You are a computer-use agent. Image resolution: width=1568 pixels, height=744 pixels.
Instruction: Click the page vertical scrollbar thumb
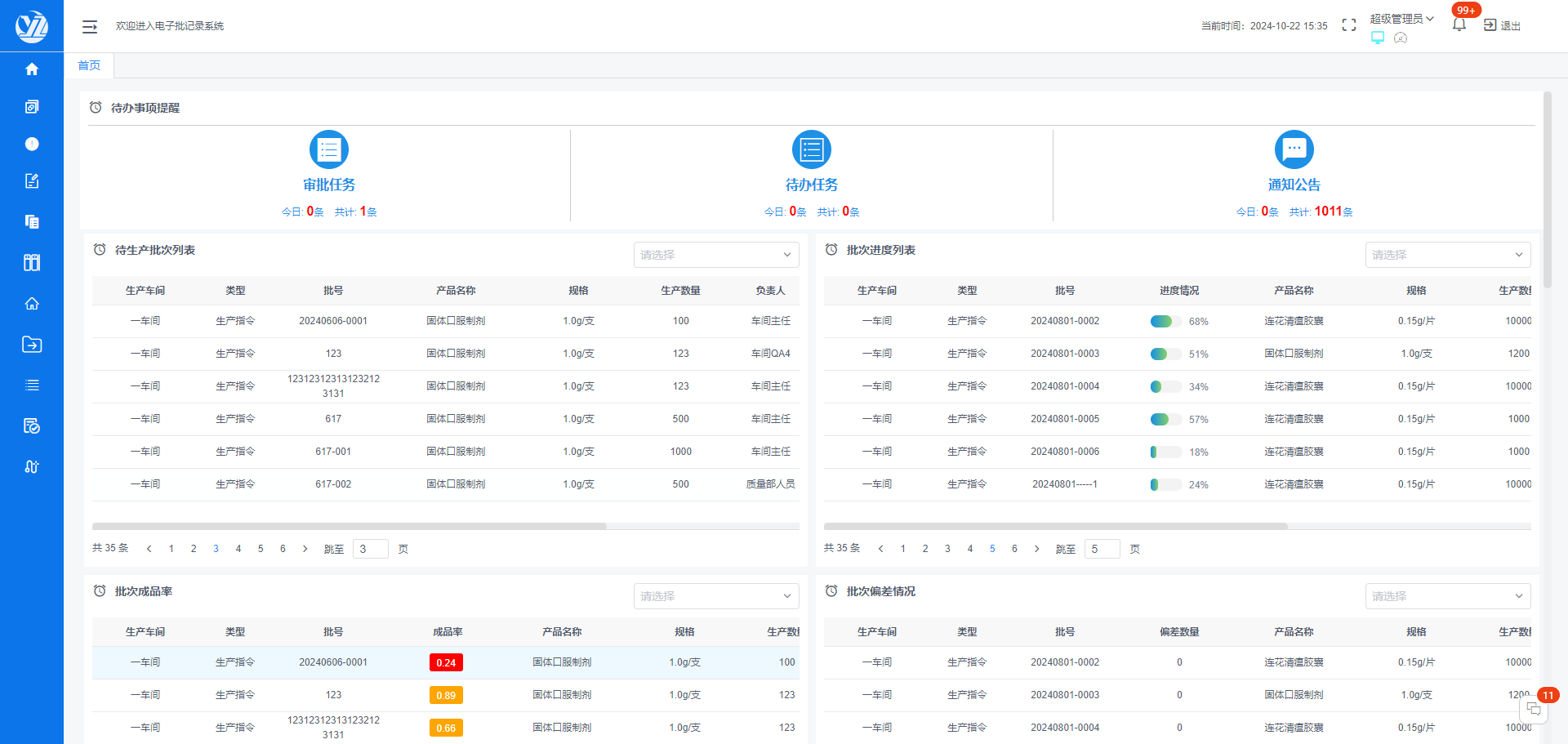click(x=1548, y=190)
